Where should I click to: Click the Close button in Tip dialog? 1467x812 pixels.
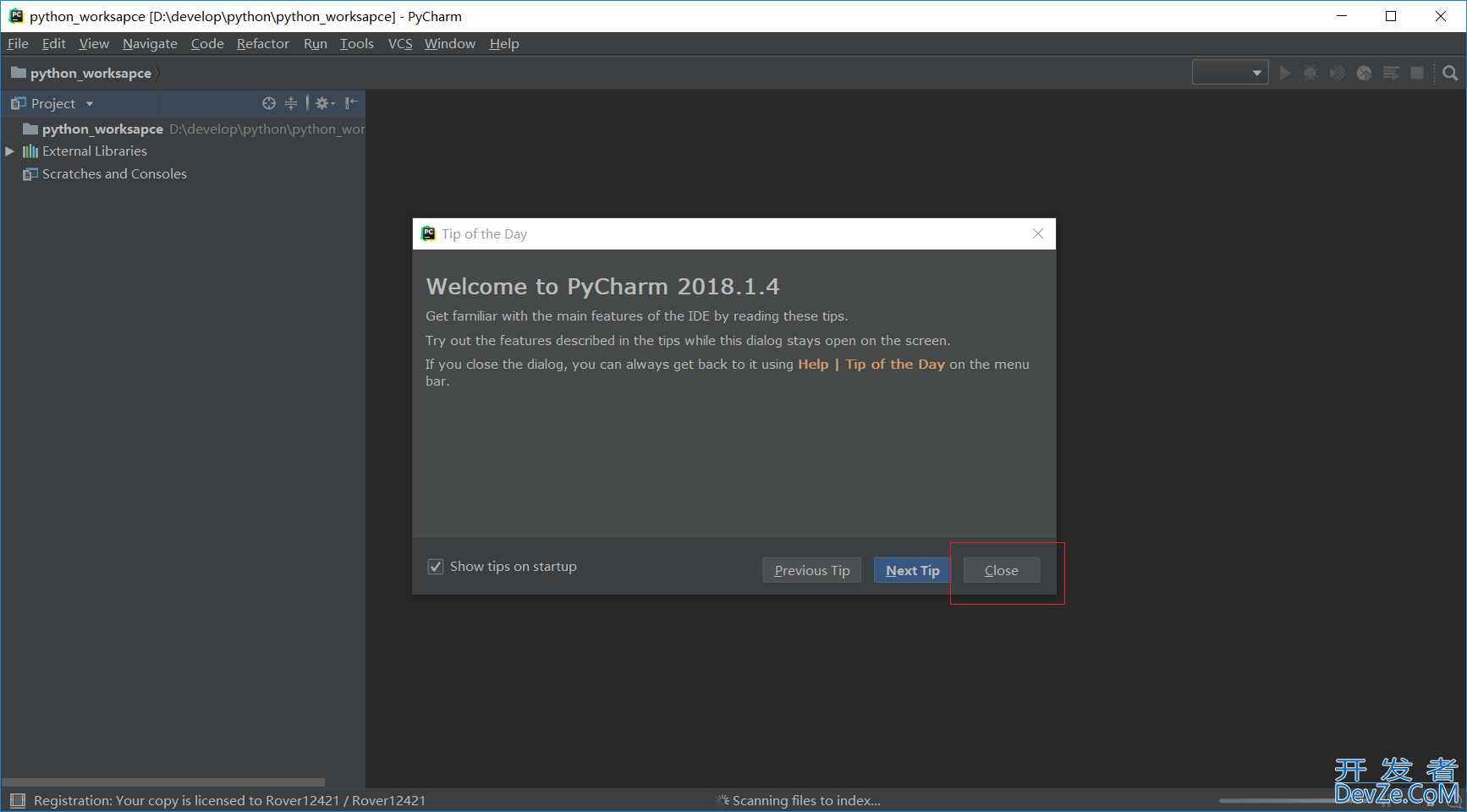(1002, 570)
